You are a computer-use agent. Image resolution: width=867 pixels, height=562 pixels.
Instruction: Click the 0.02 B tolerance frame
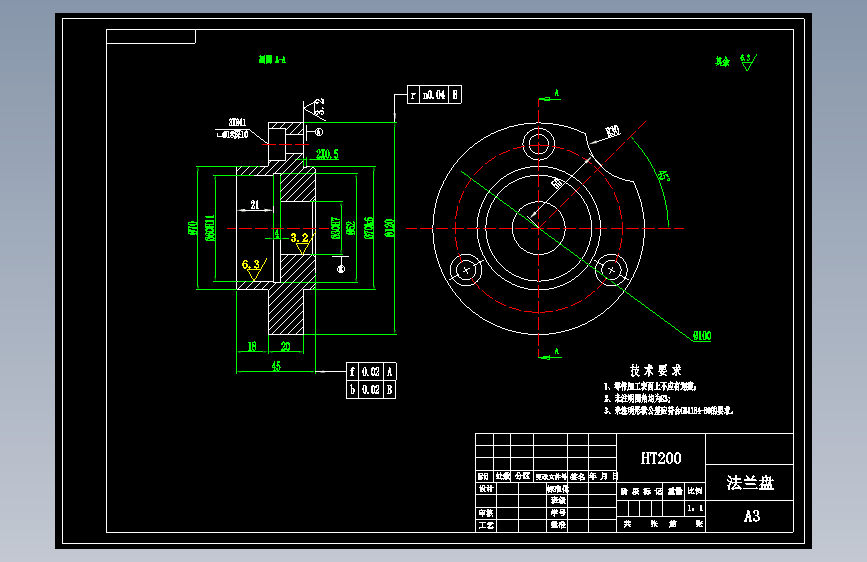pos(371,389)
